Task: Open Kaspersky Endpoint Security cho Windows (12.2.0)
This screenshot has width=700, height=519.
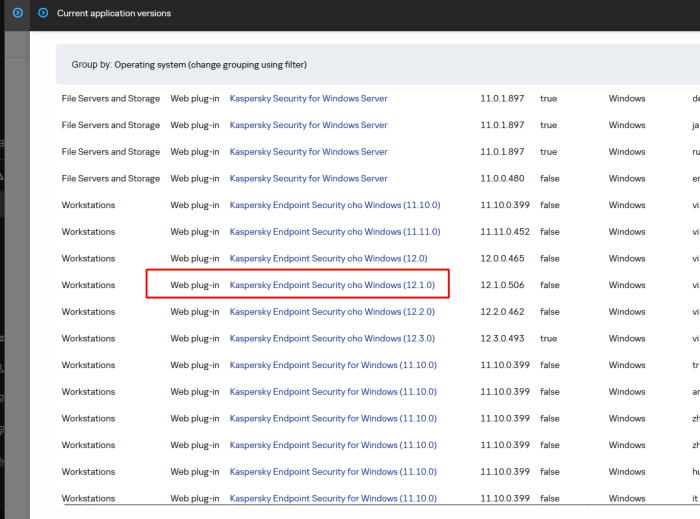Action: tap(332, 312)
